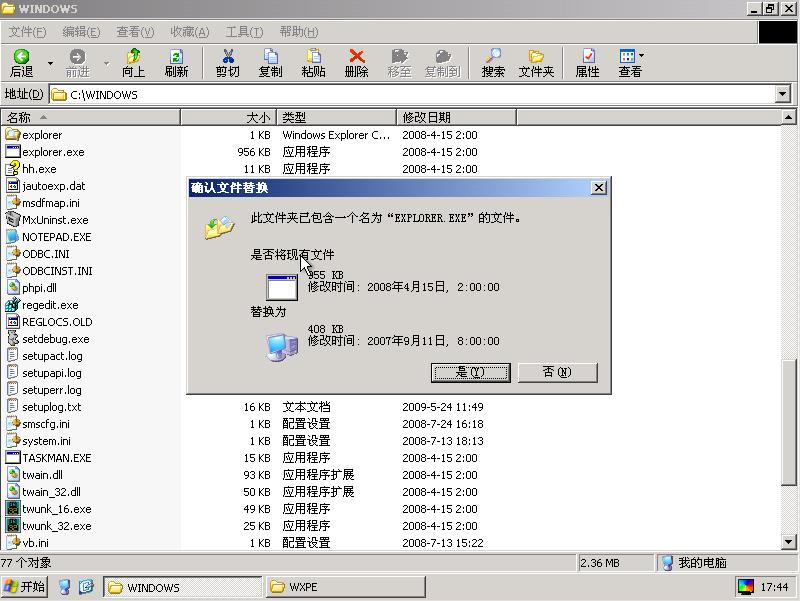The width and height of the screenshot is (800, 601).
Task: Select the MxUninst.exe icon
Action: [13, 219]
